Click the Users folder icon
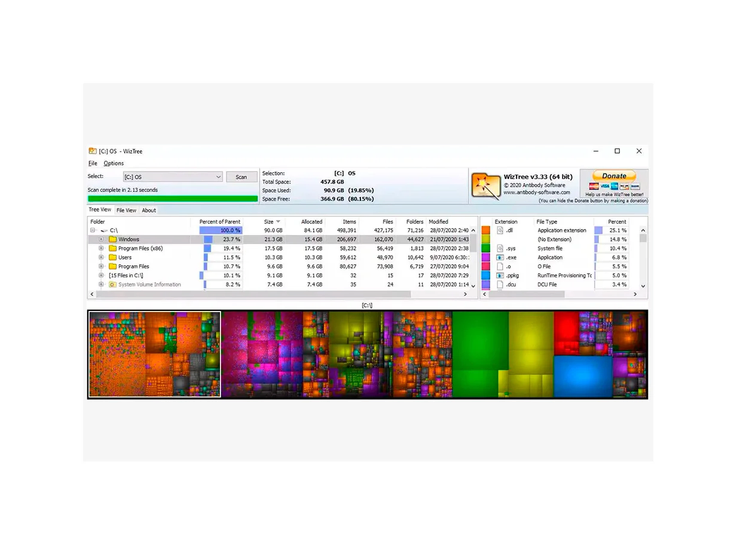740x547 pixels. pos(113,257)
